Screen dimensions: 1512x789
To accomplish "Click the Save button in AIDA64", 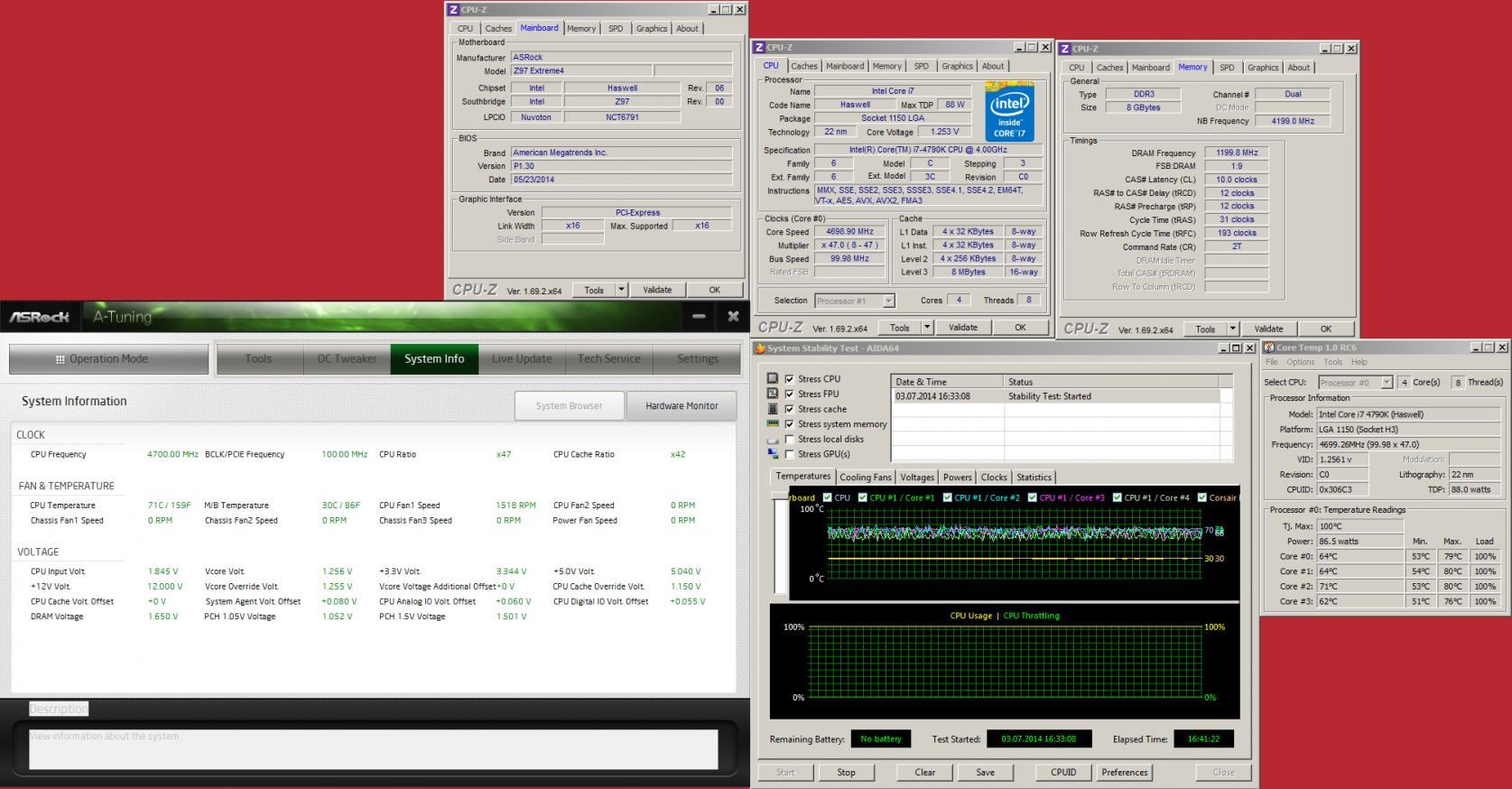I will pos(986,773).
